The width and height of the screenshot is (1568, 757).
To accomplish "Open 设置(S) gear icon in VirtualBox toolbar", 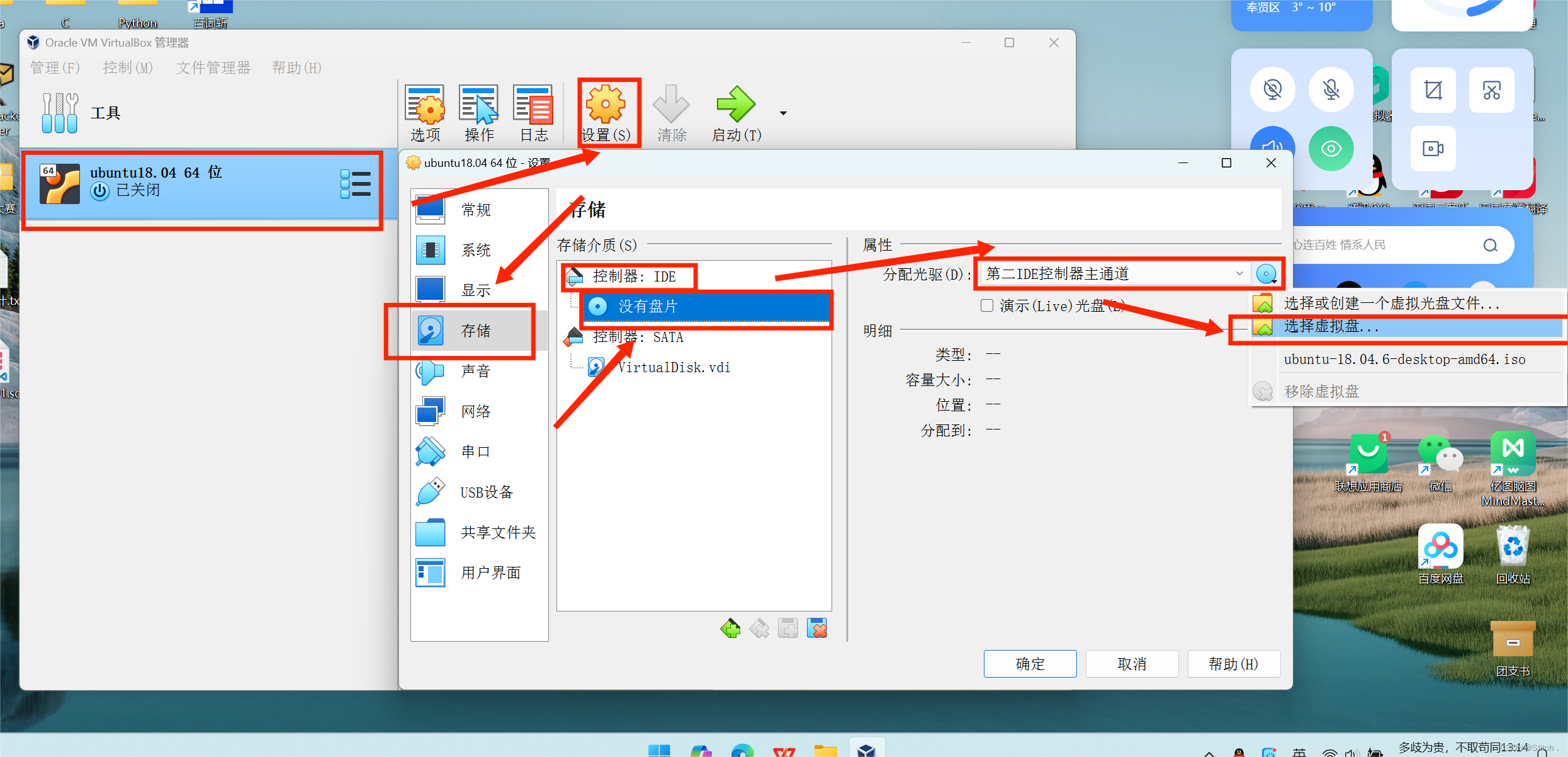I will click(606, 113).
